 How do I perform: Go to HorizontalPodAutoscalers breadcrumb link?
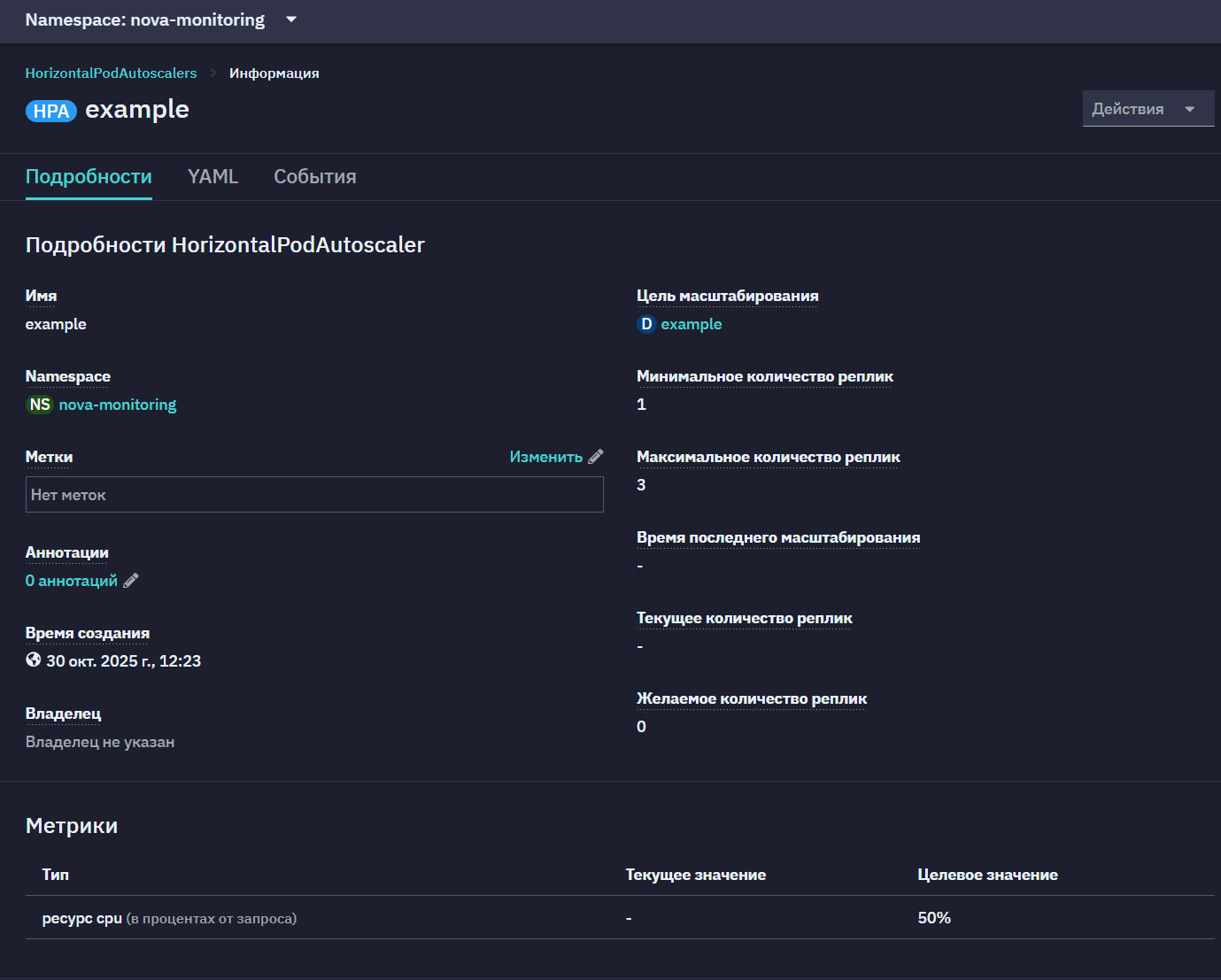coord(112,73)
